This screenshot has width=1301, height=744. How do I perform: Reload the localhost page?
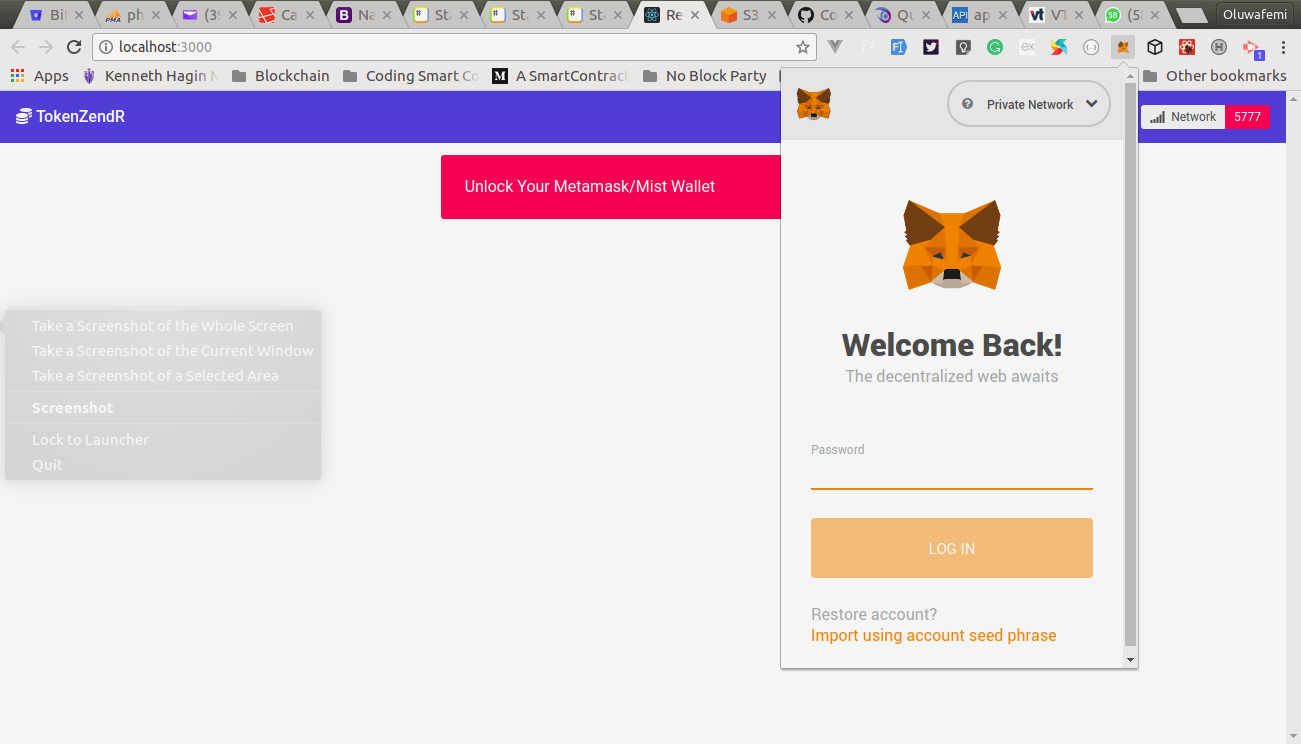point(73,47)
